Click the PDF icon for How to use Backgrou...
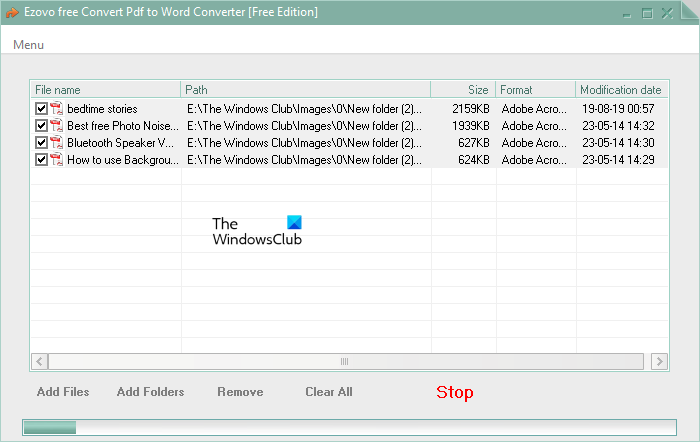 click(56, 159)
